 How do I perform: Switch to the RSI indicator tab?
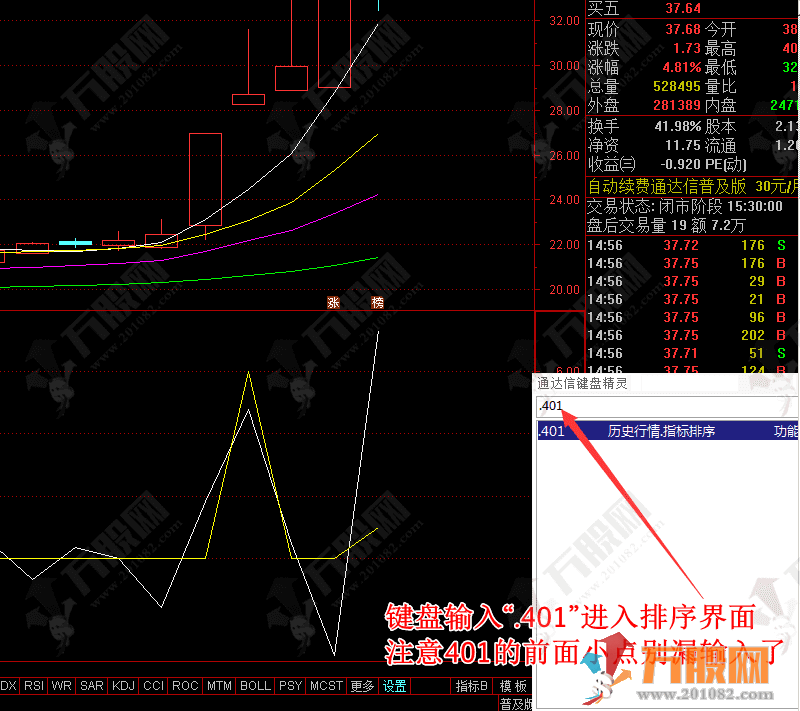click(34, 686)
